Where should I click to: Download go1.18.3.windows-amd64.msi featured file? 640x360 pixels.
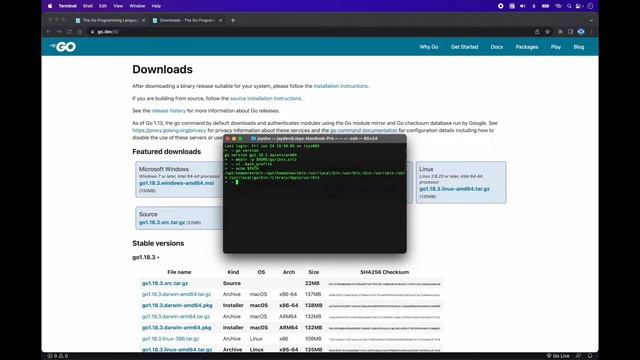click(176, 183)
